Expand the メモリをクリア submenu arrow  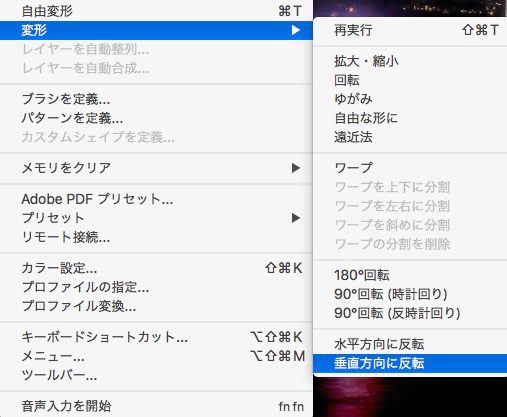296,168
